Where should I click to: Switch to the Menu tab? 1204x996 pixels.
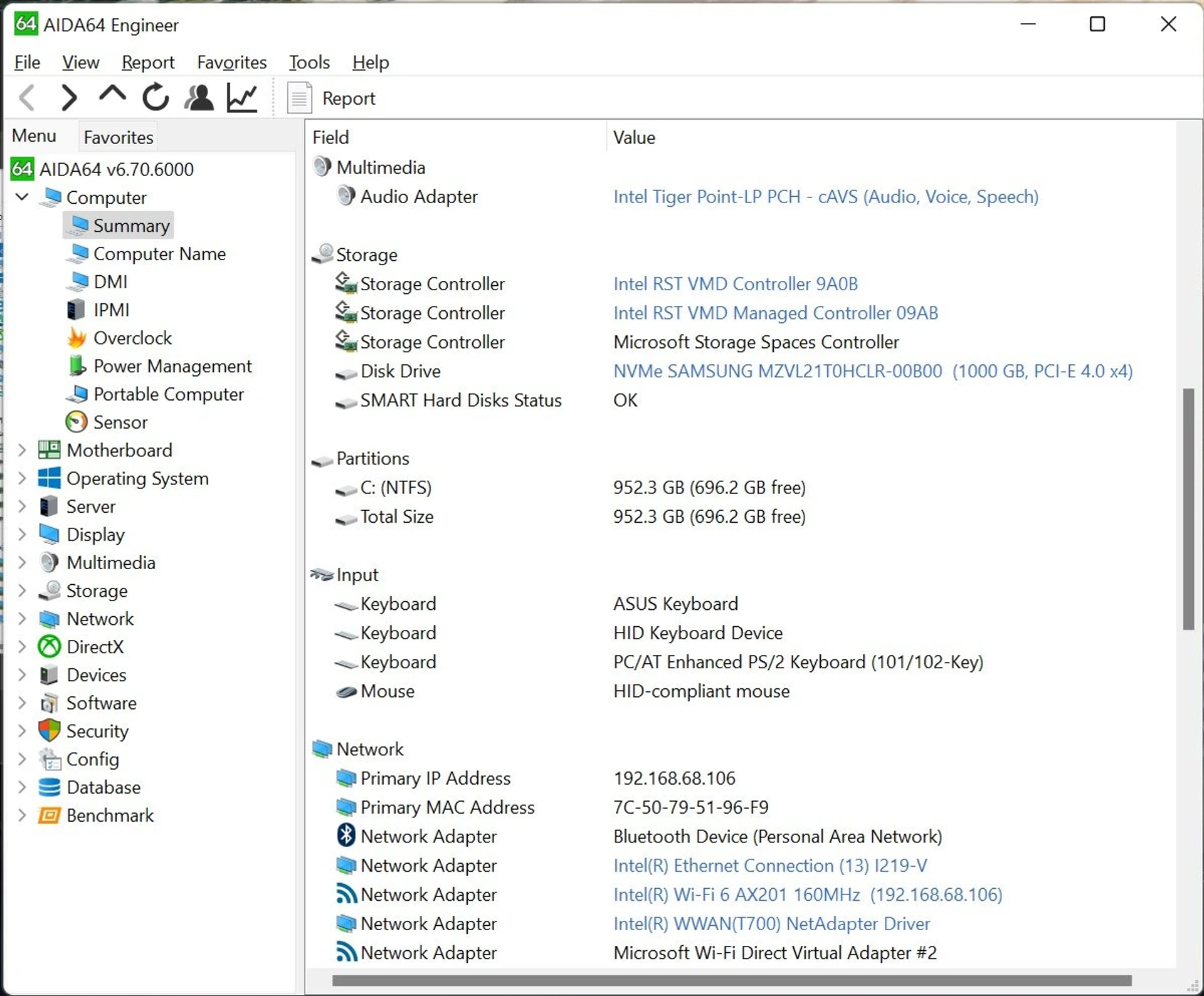click(34, 135)
